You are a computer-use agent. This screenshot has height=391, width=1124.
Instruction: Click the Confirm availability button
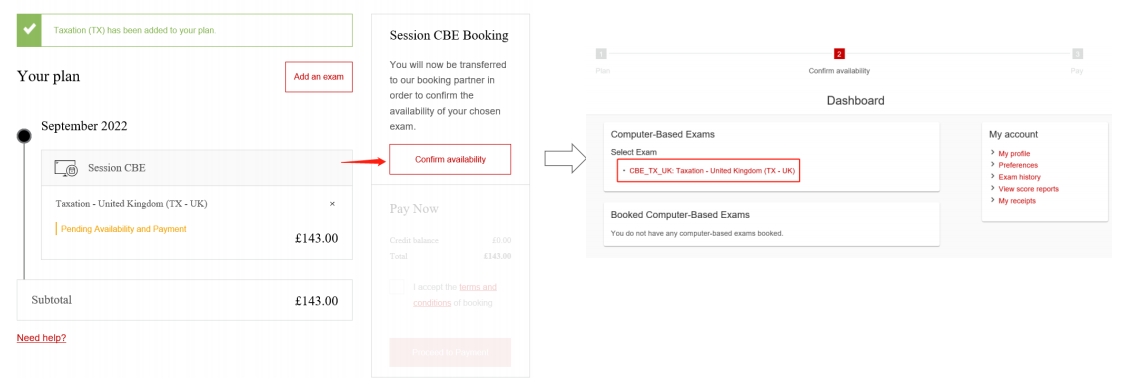click(x=450, y=159)
